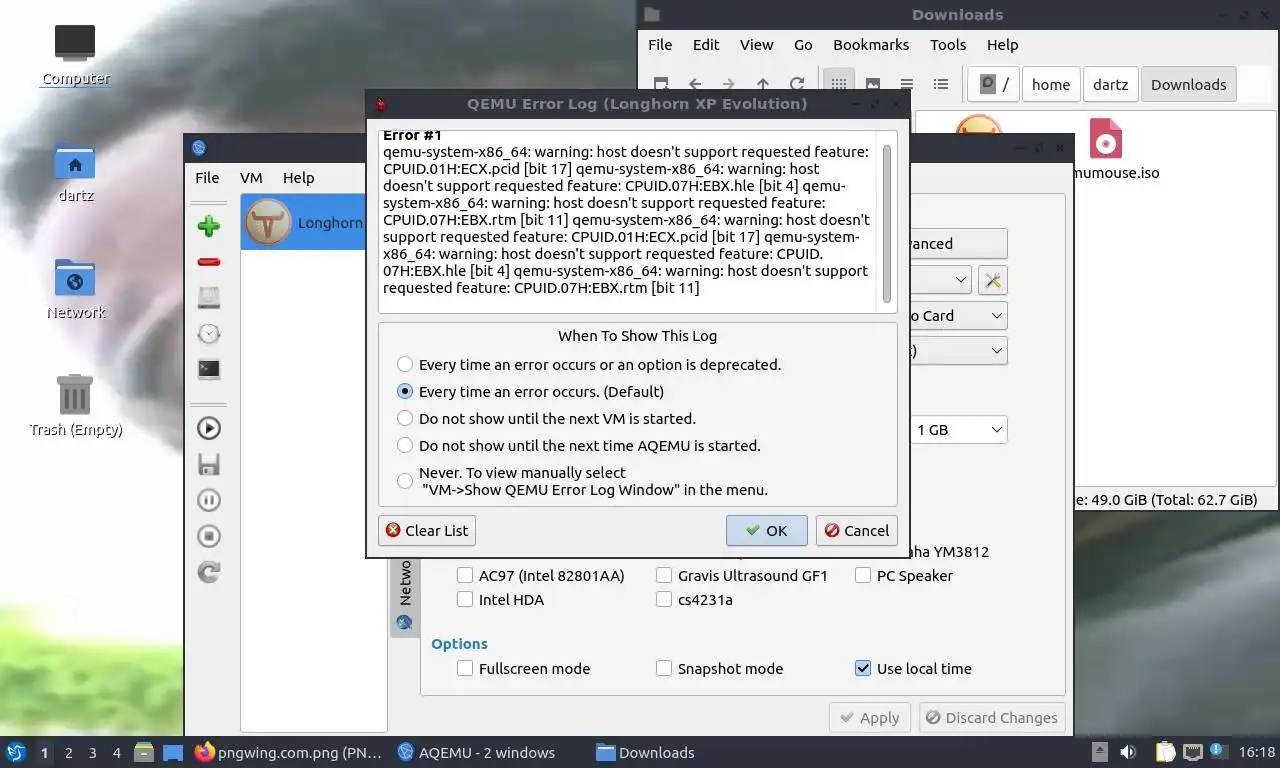Open Bookmarks menu in file manager
The height and width of the screenshot is (768, 1280).
(871, 45)
